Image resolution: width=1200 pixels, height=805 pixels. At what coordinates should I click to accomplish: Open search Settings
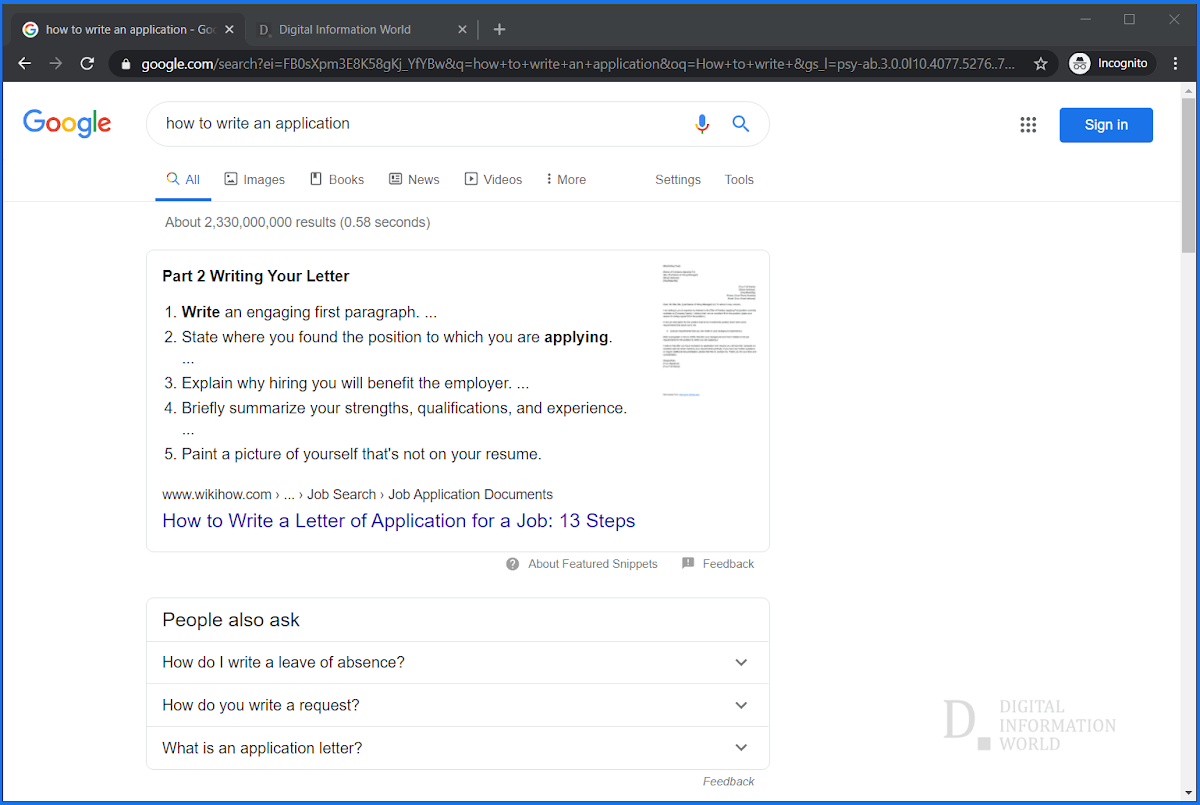pyautogui.click(x=678, y=180)
